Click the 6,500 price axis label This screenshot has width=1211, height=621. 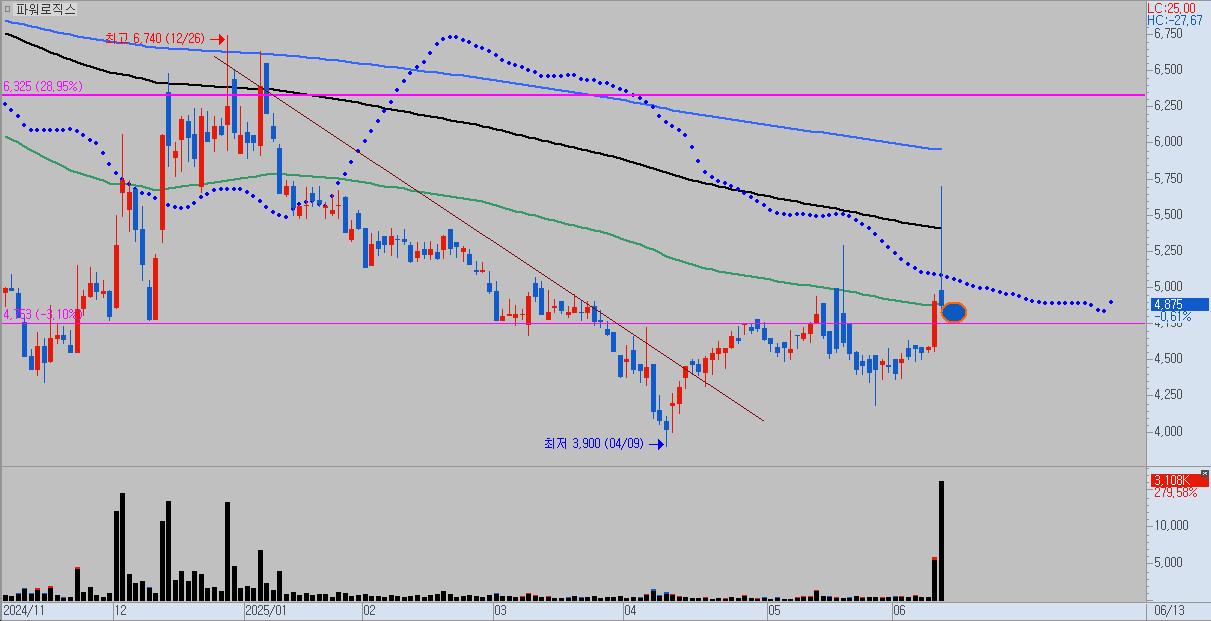tap(1168, 70)
